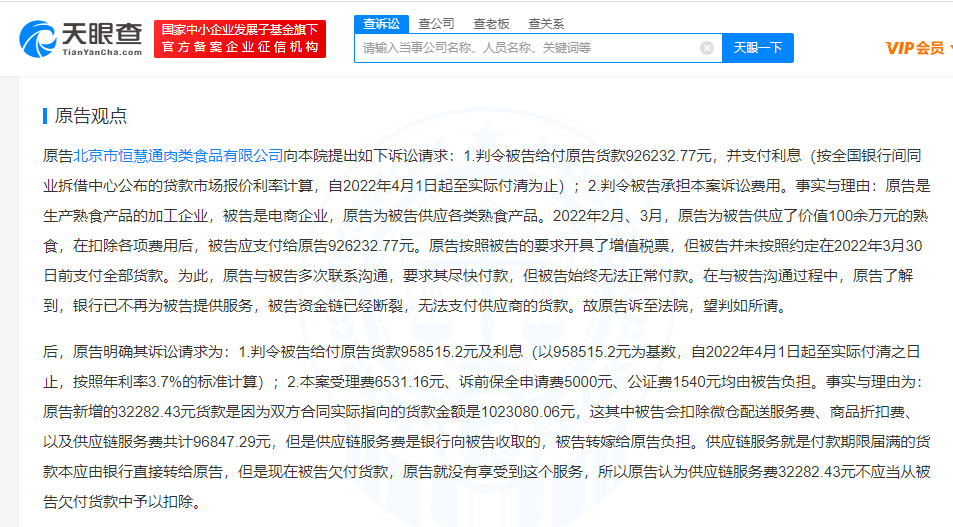Screen dimensions: 953x527
Task: Select the 查关系 tab
Action: click(x=546, y=22)
